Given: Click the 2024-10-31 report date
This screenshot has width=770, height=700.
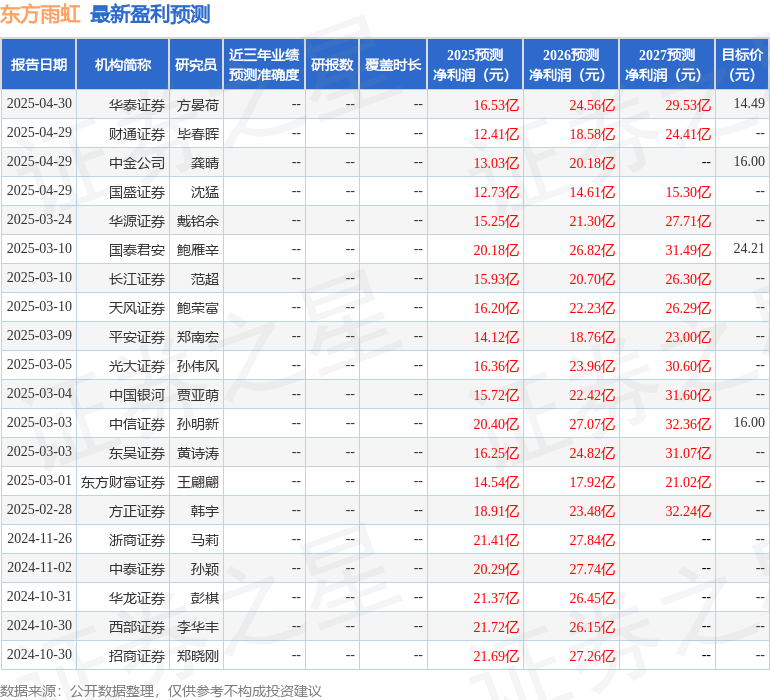Looking at the screenshot, I should pos(39,596).
